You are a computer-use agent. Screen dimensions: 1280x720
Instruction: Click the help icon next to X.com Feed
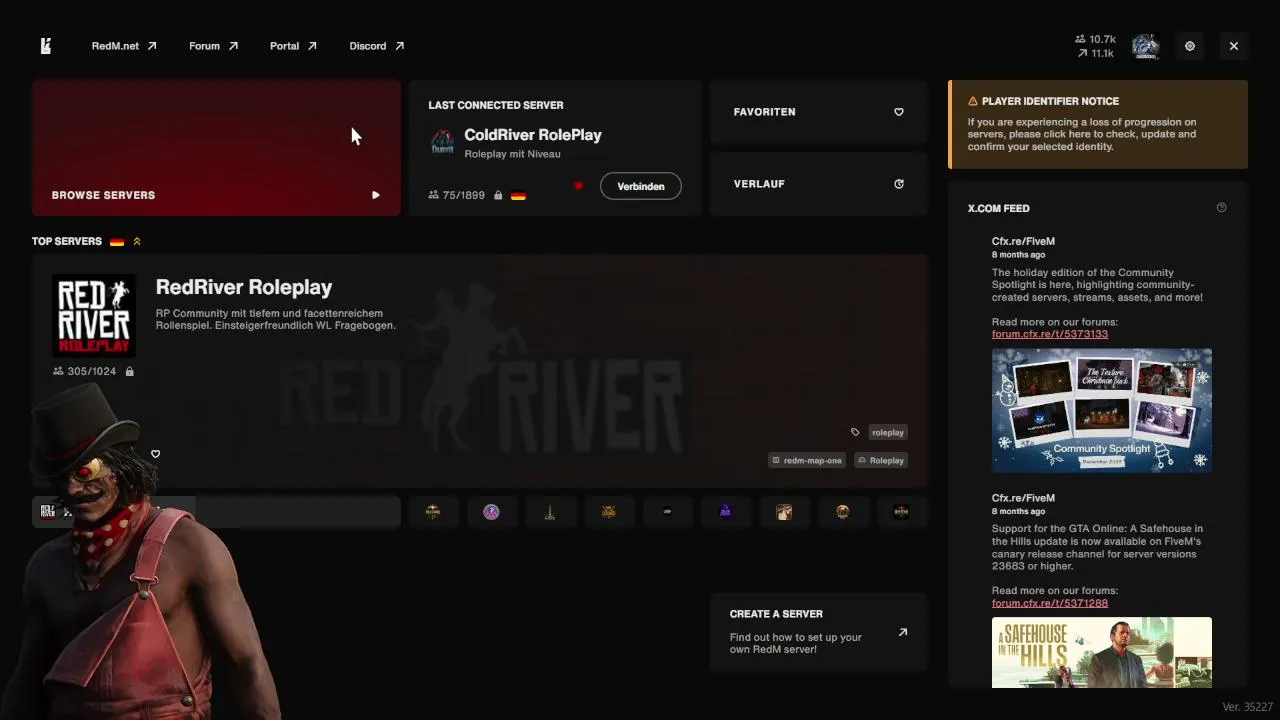tap(1221, 208)
